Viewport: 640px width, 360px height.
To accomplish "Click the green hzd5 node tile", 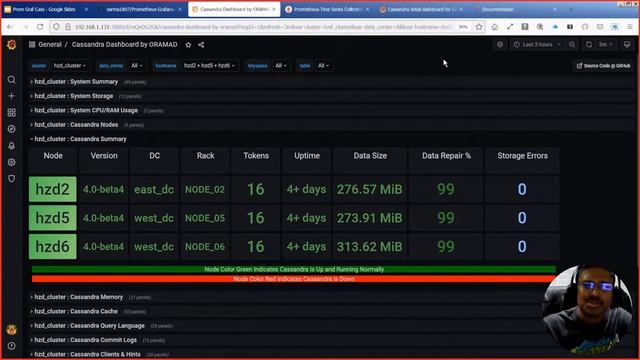I will pyautogui.click(x=53, y=218).
